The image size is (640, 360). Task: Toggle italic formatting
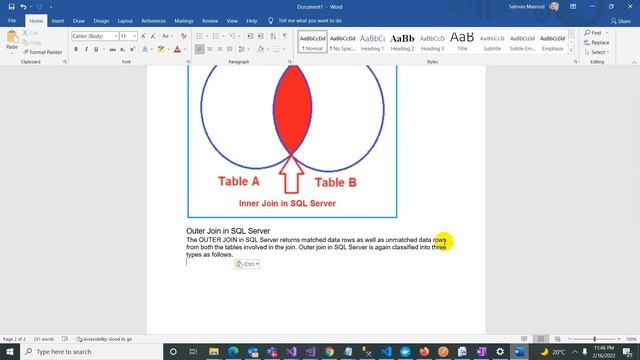(86, 49)
